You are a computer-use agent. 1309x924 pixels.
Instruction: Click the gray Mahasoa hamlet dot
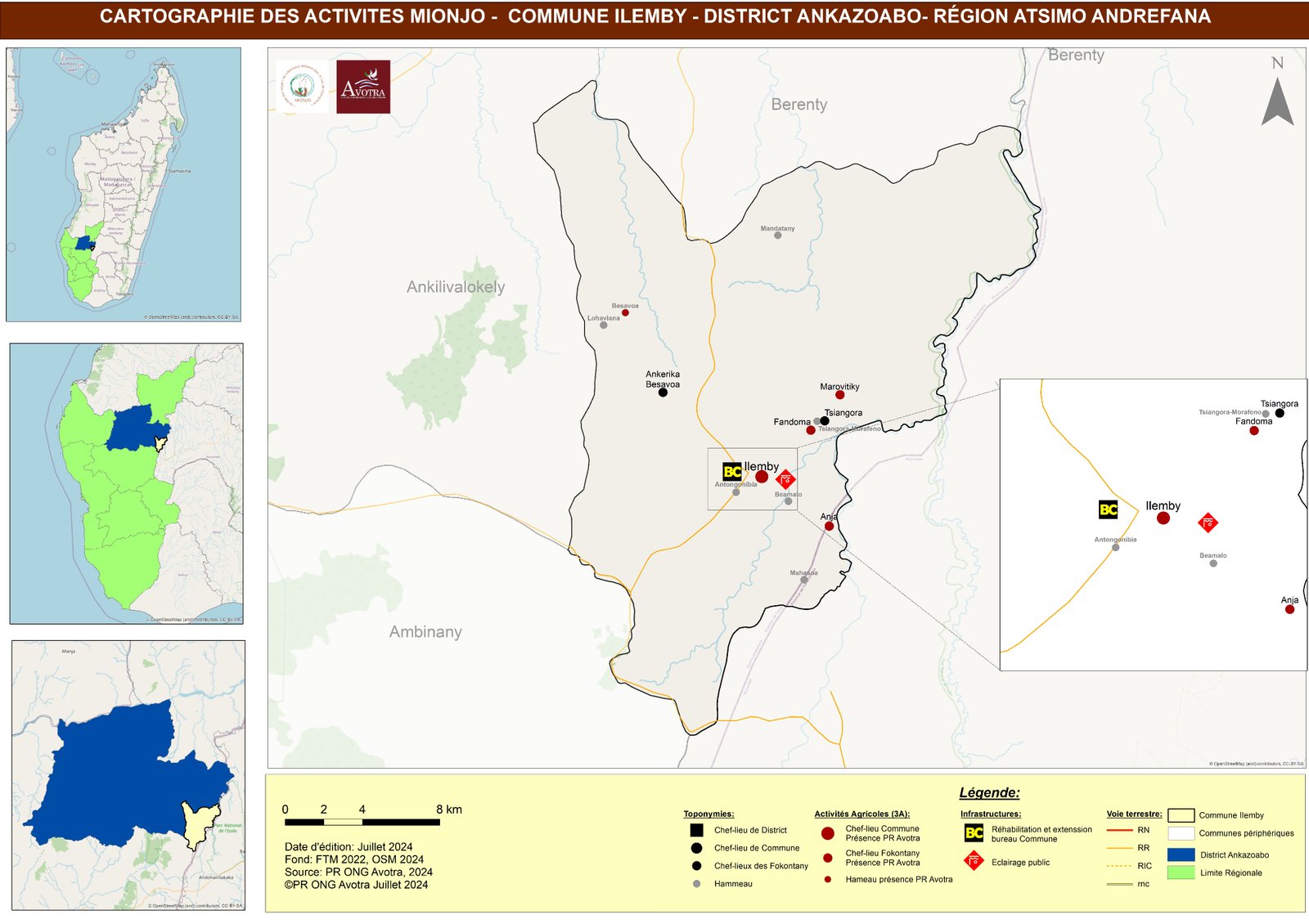(x=804, y=580)
